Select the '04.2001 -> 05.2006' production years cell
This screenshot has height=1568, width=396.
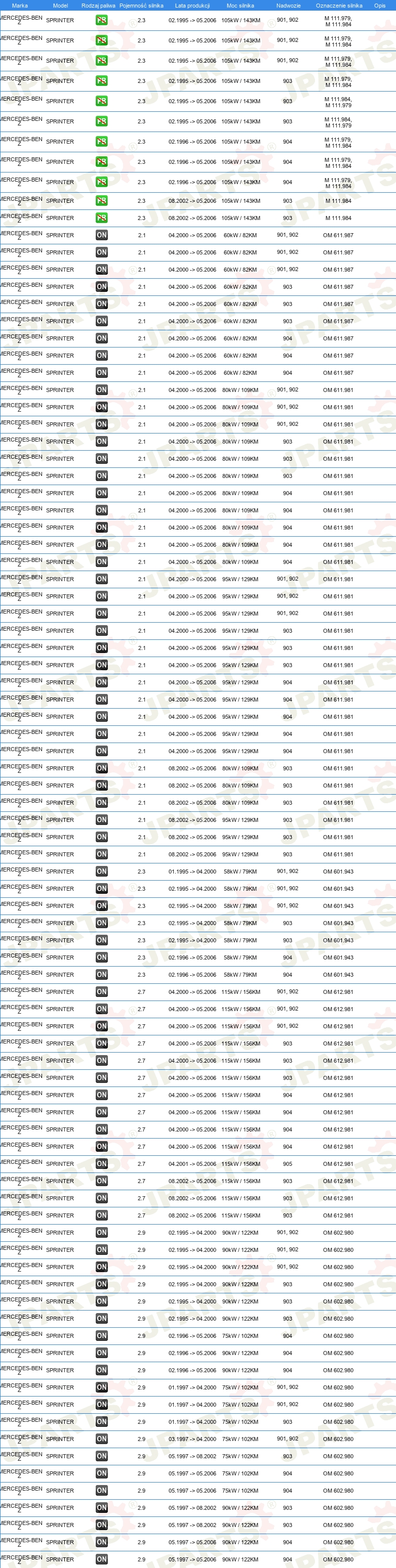coord(192,1164)
